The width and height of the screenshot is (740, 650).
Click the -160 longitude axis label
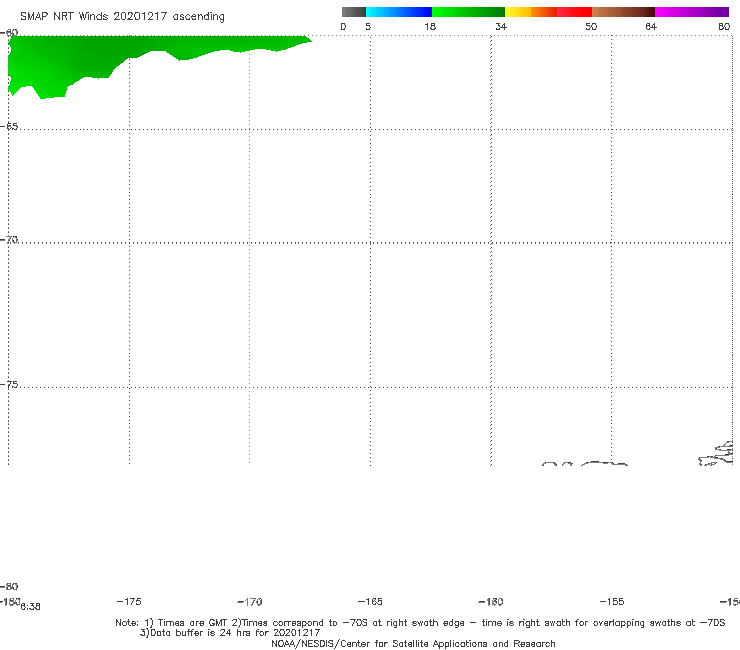pos(491,602)
